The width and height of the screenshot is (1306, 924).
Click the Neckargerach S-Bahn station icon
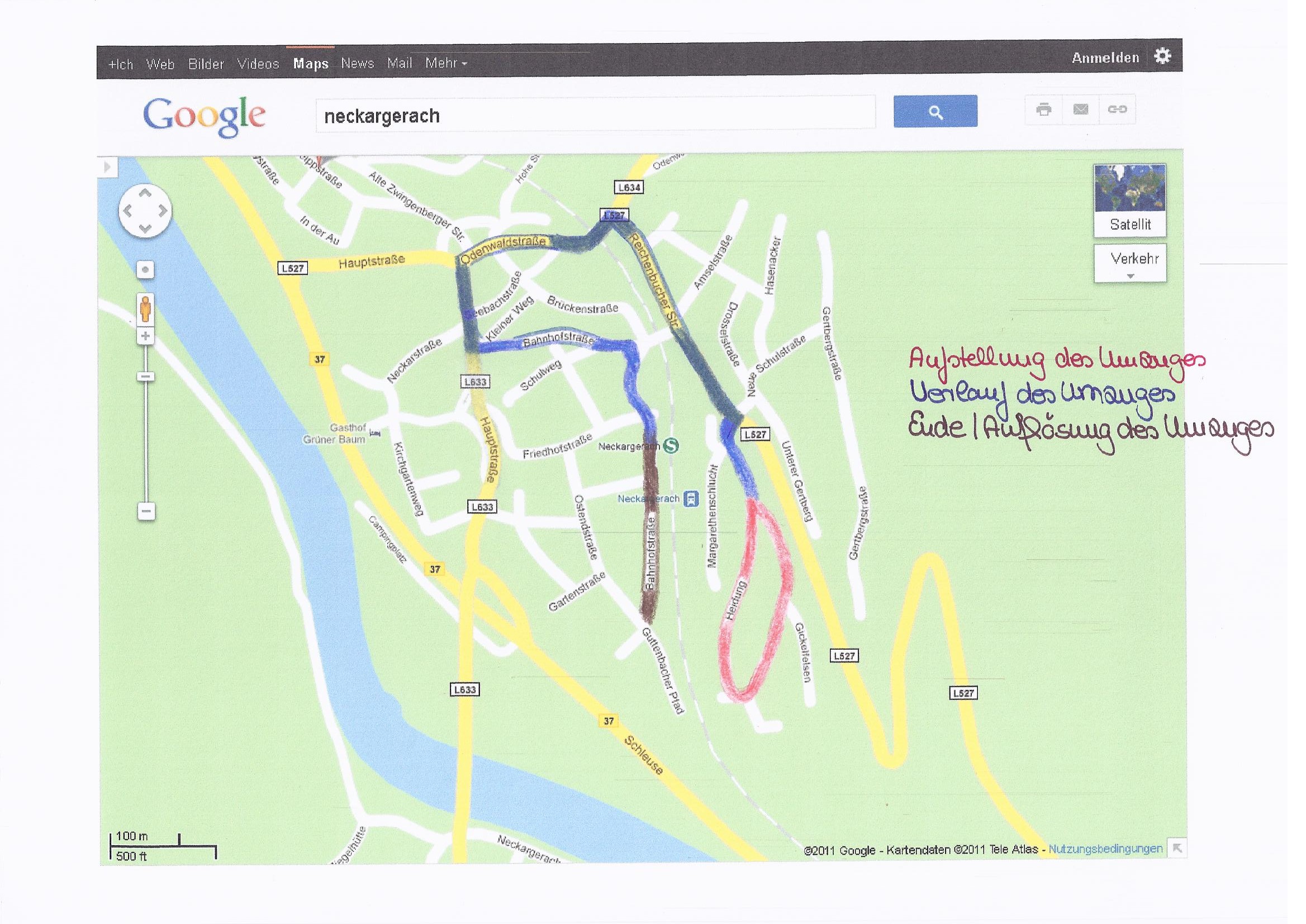pos(672,446)
